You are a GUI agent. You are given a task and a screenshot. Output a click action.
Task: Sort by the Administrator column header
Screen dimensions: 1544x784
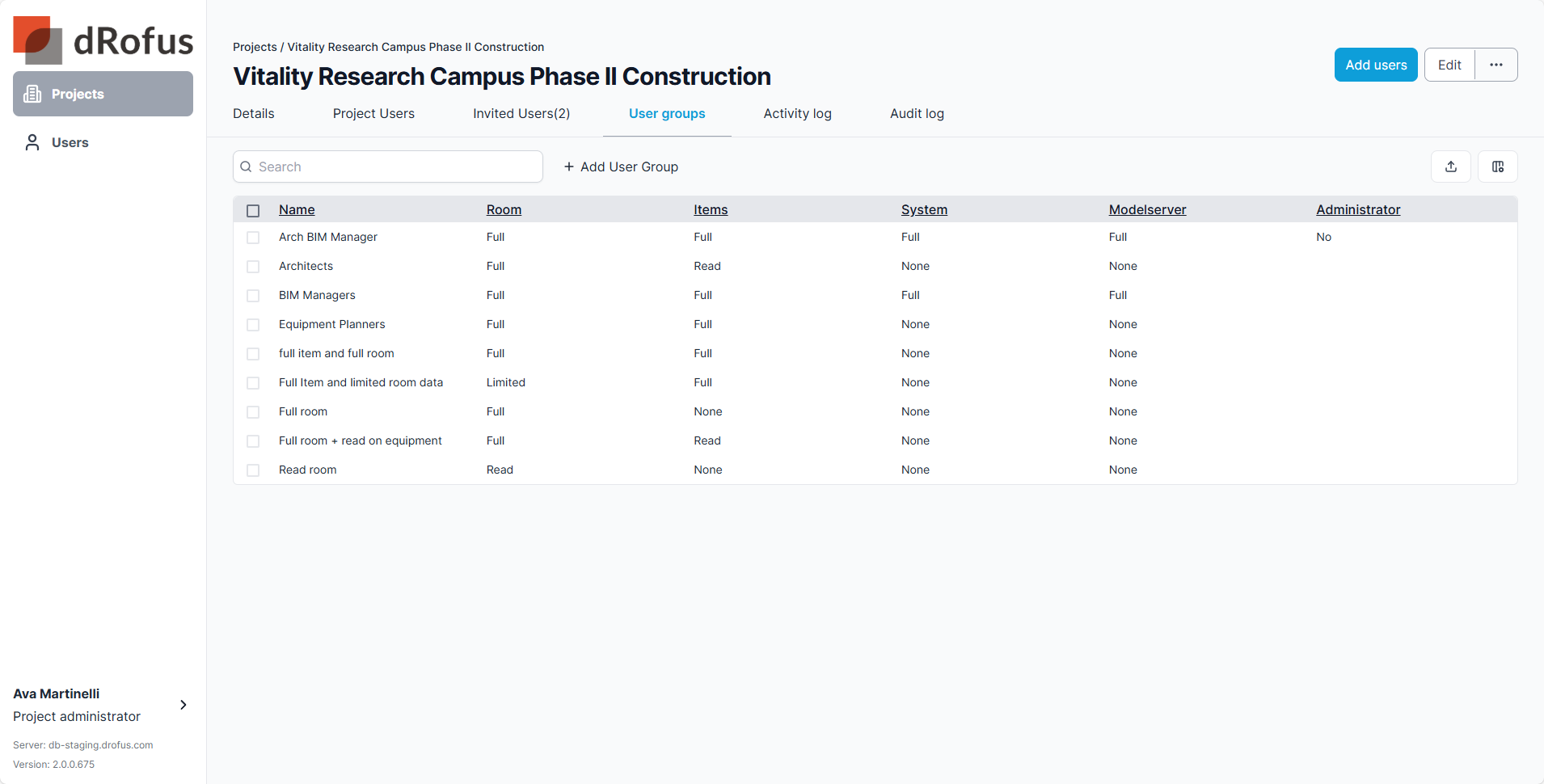tap(1357, 209)
